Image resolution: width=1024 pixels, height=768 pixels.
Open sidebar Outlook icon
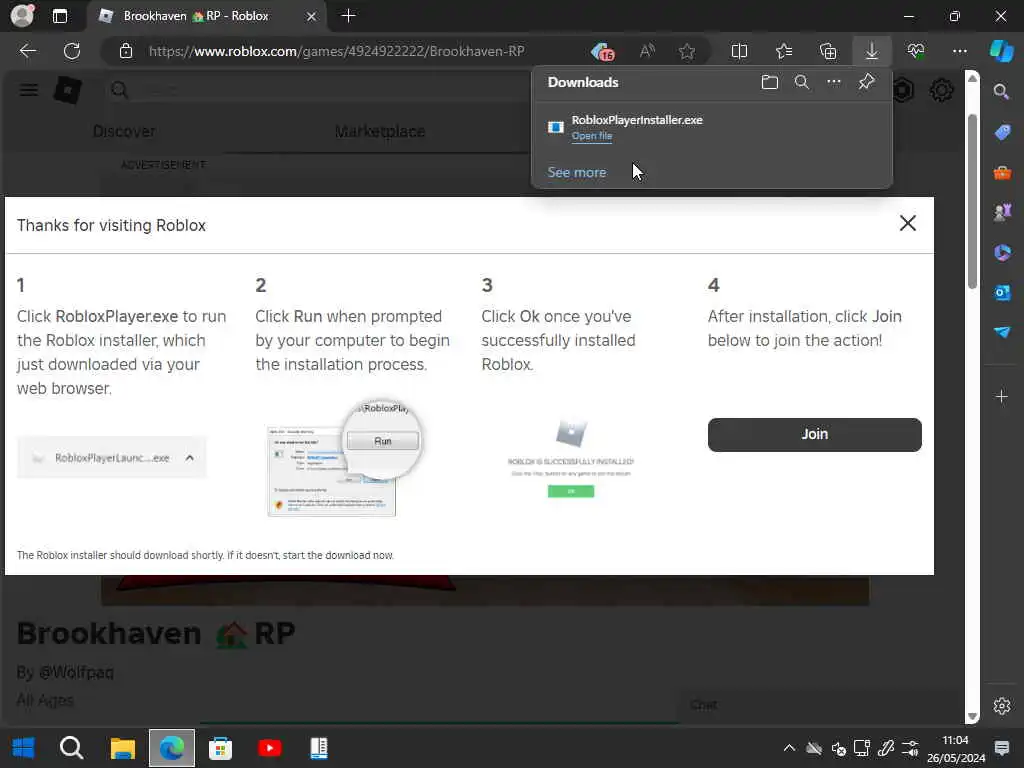(1001, 293)
